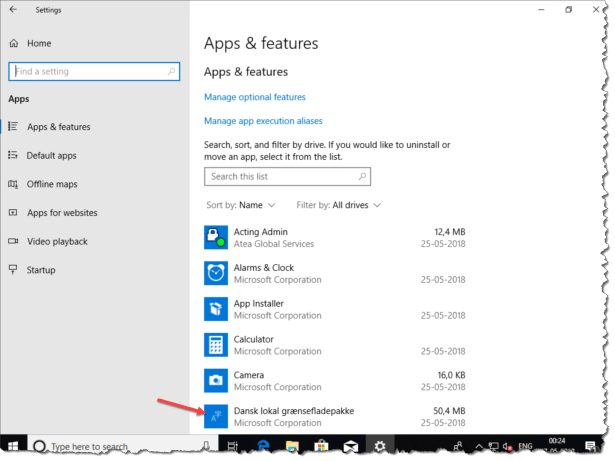The image size is (615, 461).
Task: Select the Camera entry name
Action: point(249,375)
